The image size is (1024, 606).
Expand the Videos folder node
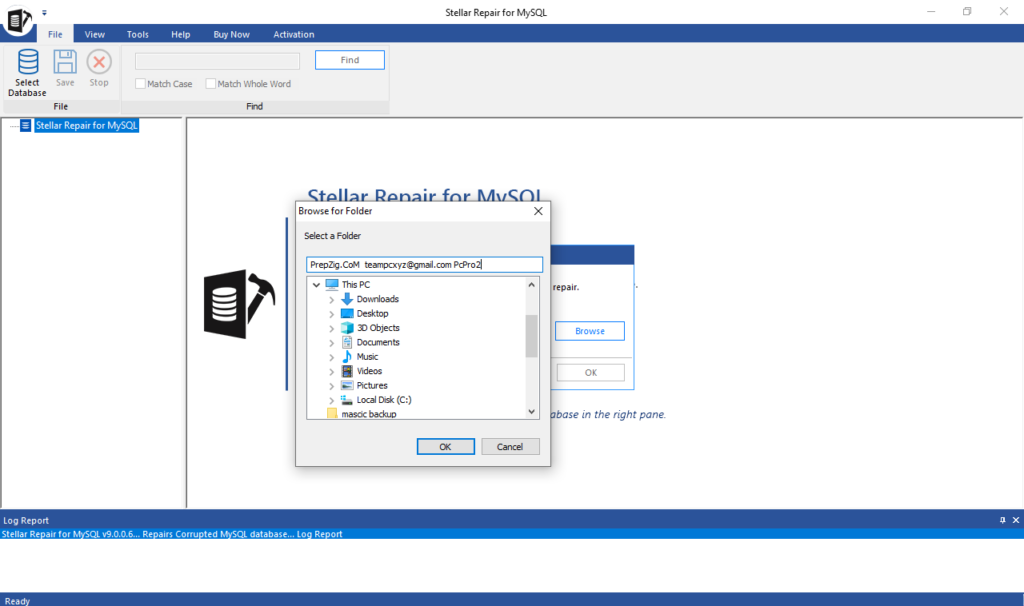[332, 372]
